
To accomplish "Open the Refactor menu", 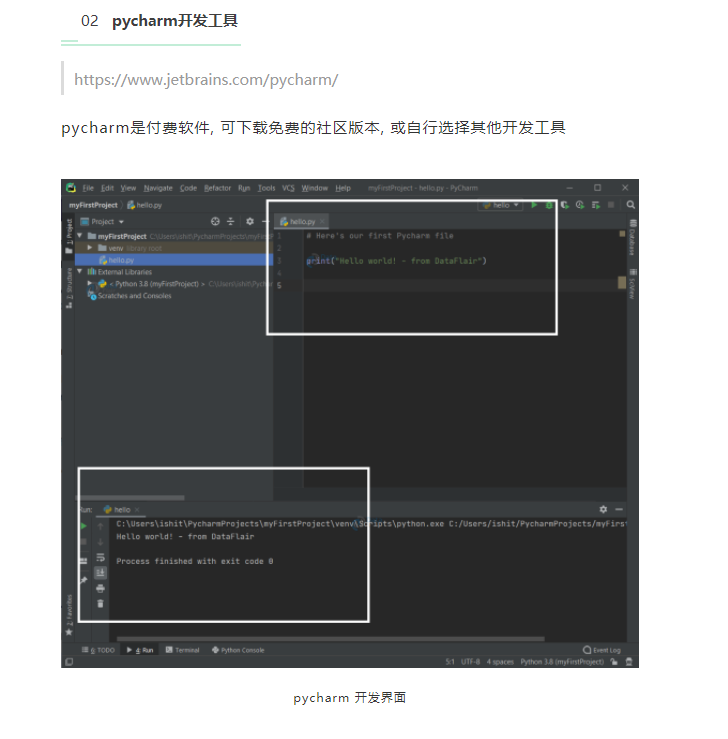I will tap(217, 188).
